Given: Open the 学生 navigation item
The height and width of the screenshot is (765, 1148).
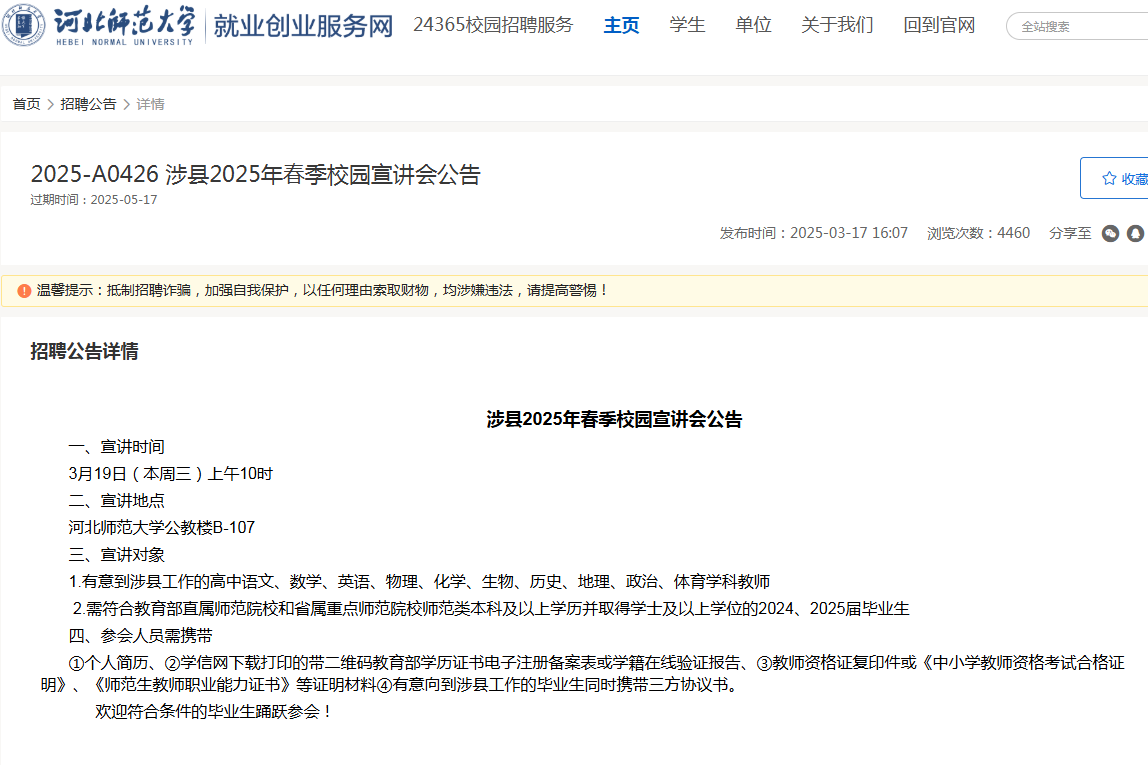Looking at the screenshot, I should (x=687, y=25).
